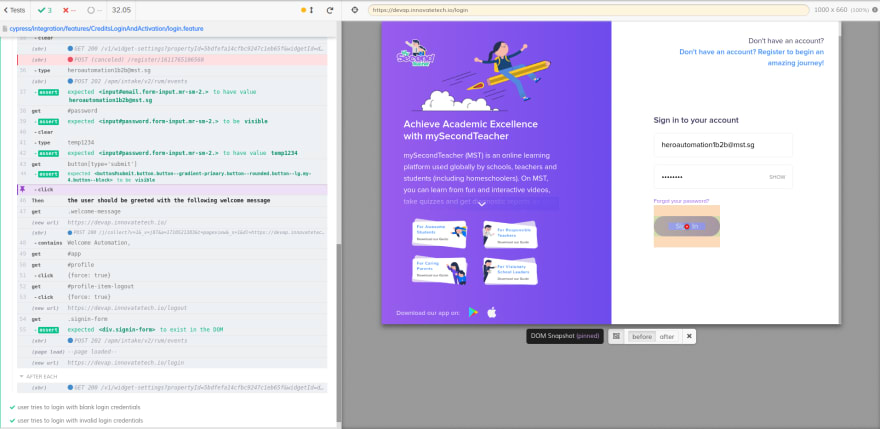The image size is (880, 429).
Task: Select the 'get #profile-item-logout' command row
Action: pyautogui.click(x=172, y=286)
